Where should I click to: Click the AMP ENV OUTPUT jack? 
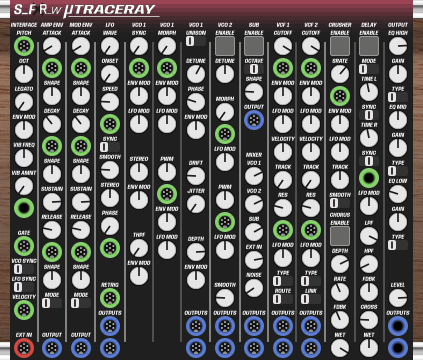click(x=52, y=348)
